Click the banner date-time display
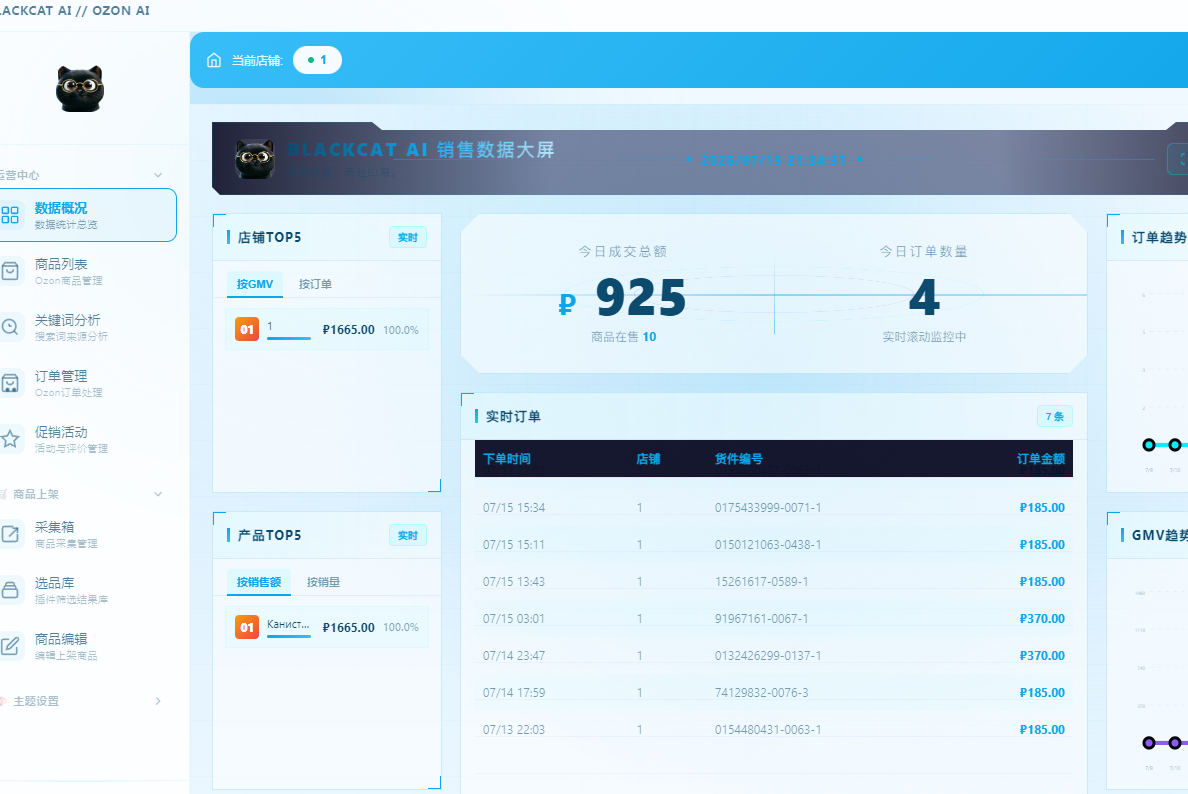 (773, 160)
